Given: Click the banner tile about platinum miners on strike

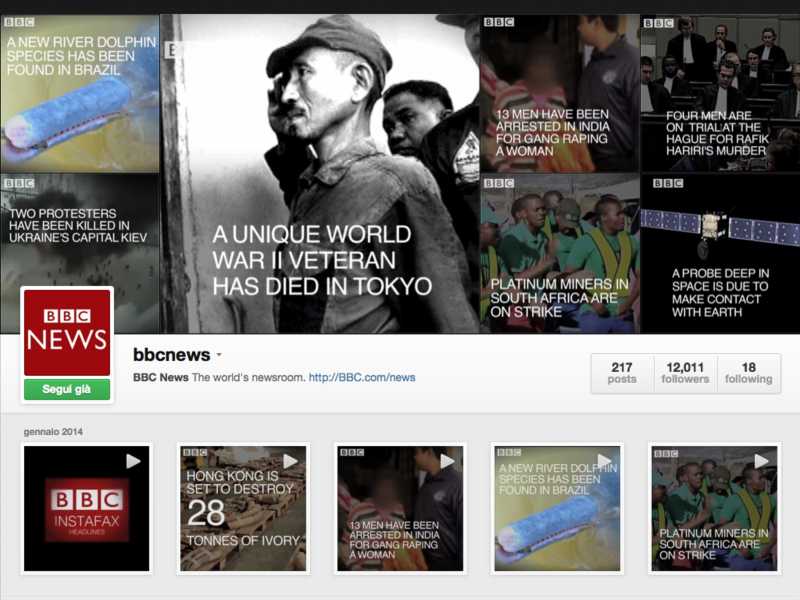Looking at the screenshot, I should (x=559, y=254).
